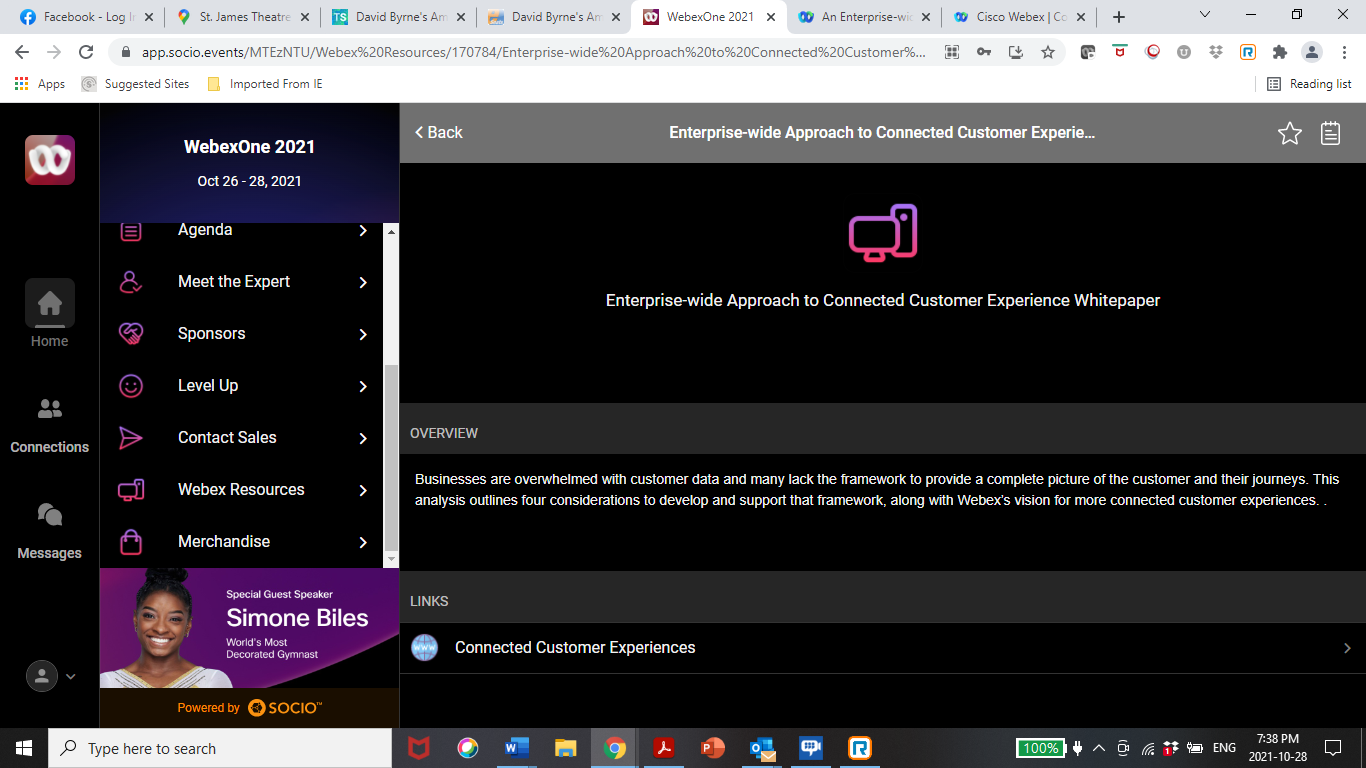
Task: Click the Merchandise row chevron
Action: tap(363, 543)
